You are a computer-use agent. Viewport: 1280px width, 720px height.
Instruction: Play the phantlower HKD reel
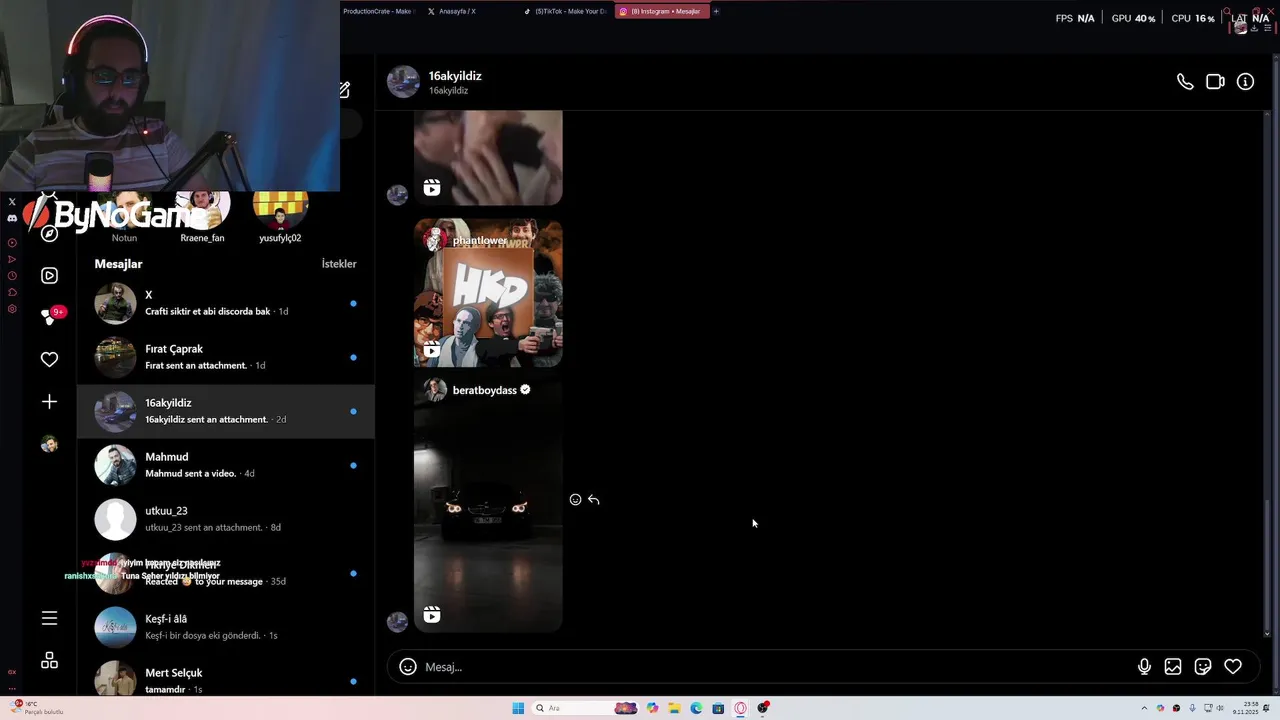[x=488, y=293]
